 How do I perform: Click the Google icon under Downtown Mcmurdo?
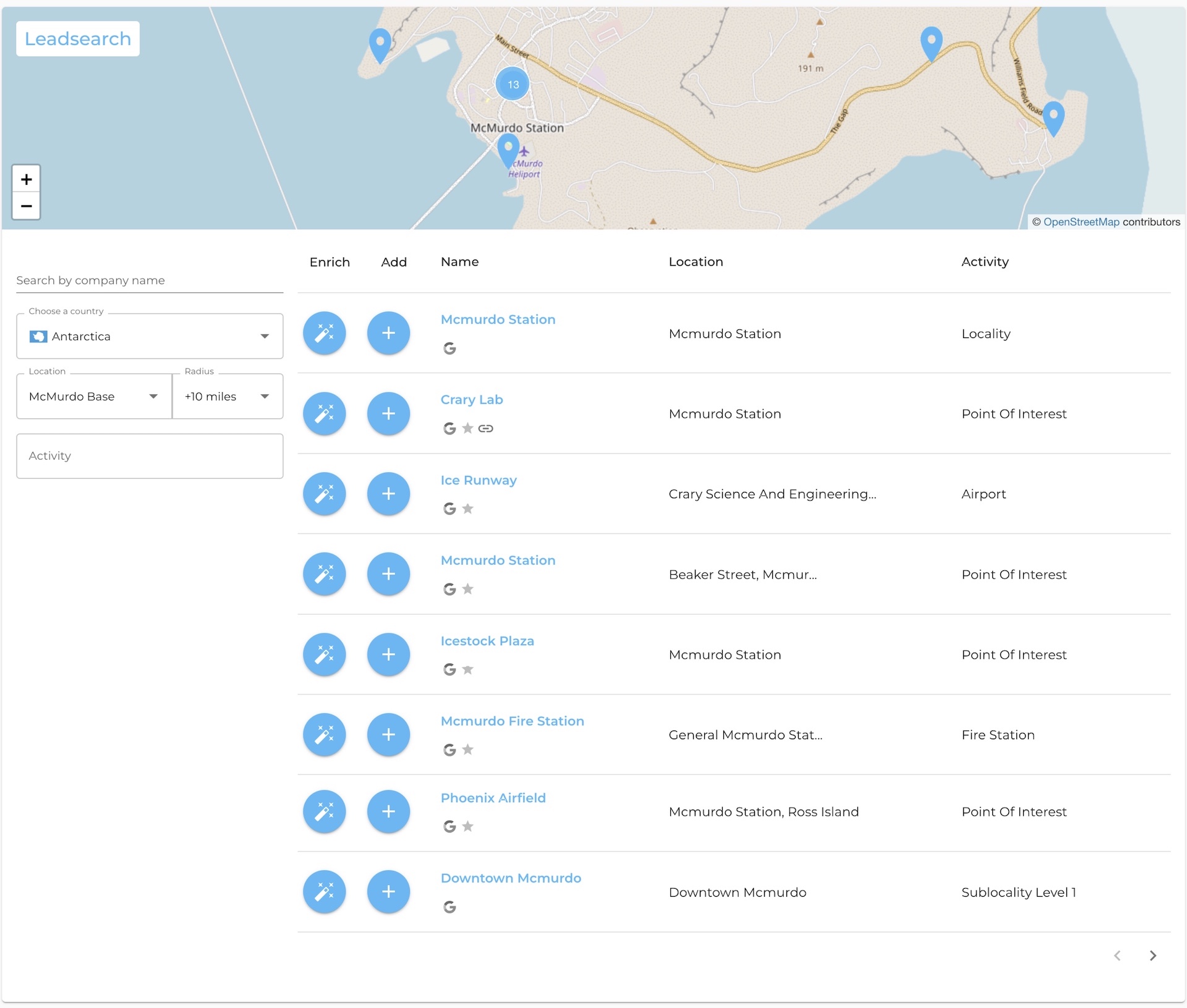449,907
